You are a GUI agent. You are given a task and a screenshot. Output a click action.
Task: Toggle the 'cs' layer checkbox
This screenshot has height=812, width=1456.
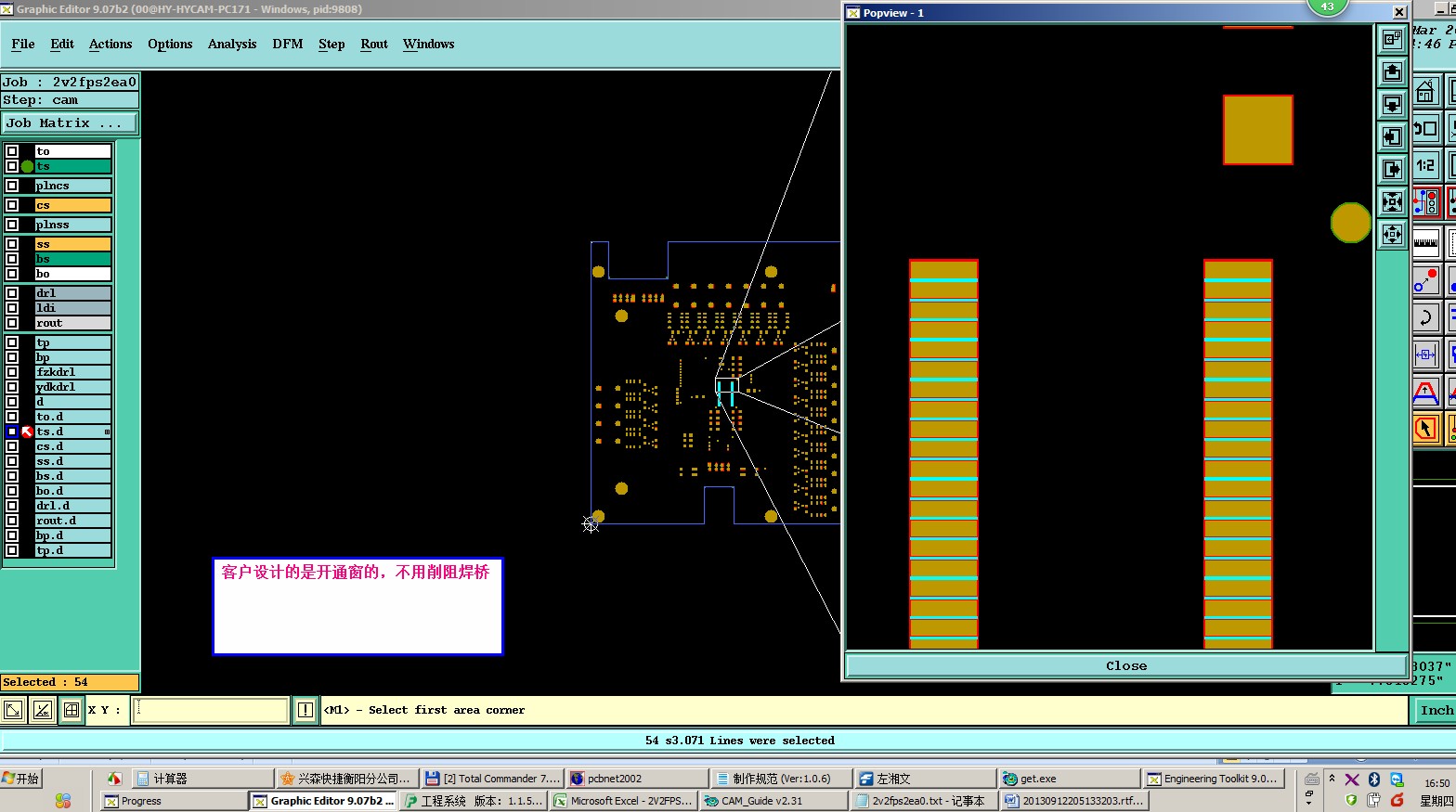click(12, 205)
